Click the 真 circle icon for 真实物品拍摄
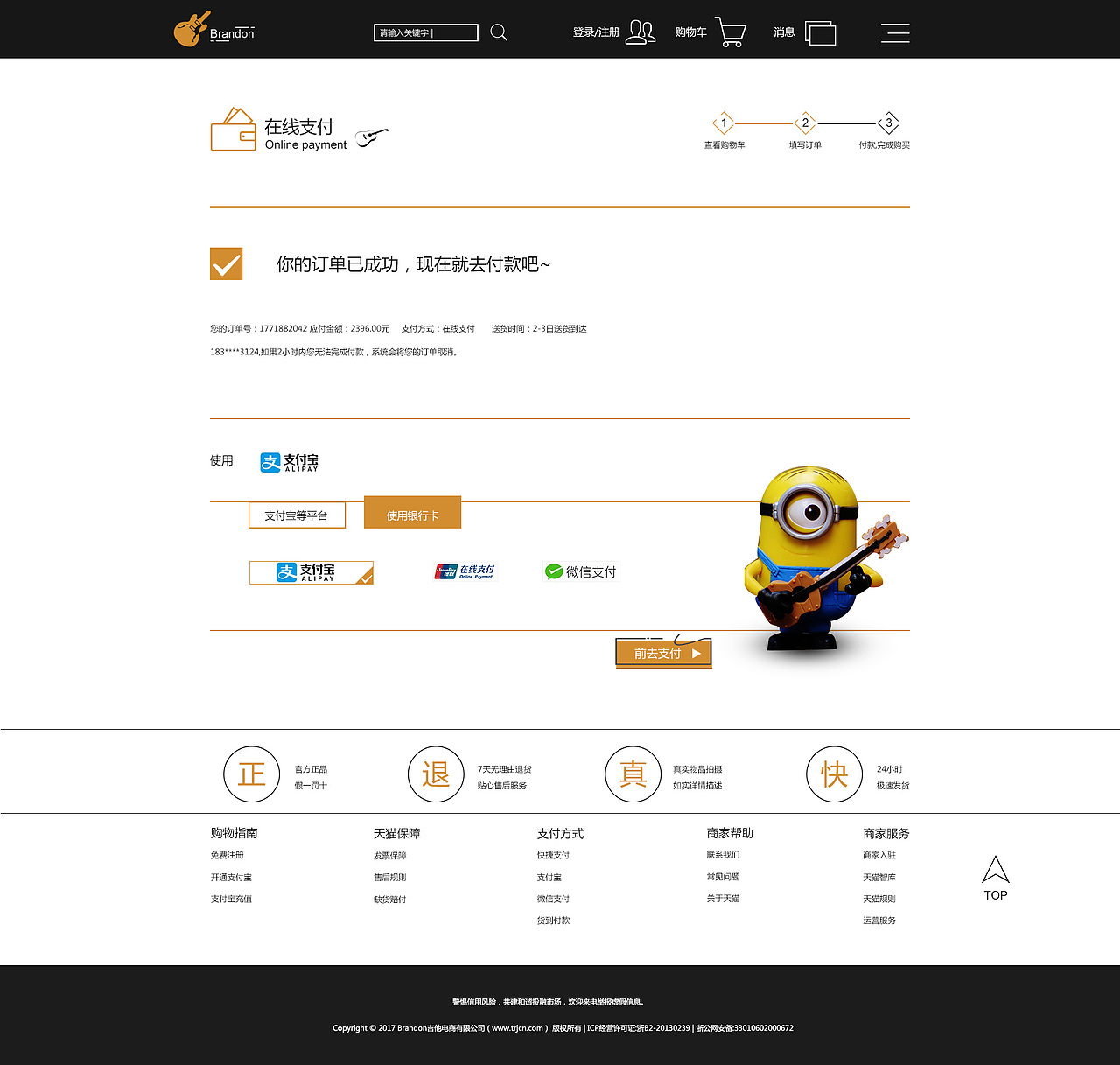The height and width of the screenshot is (1065, 1120). 633,774
